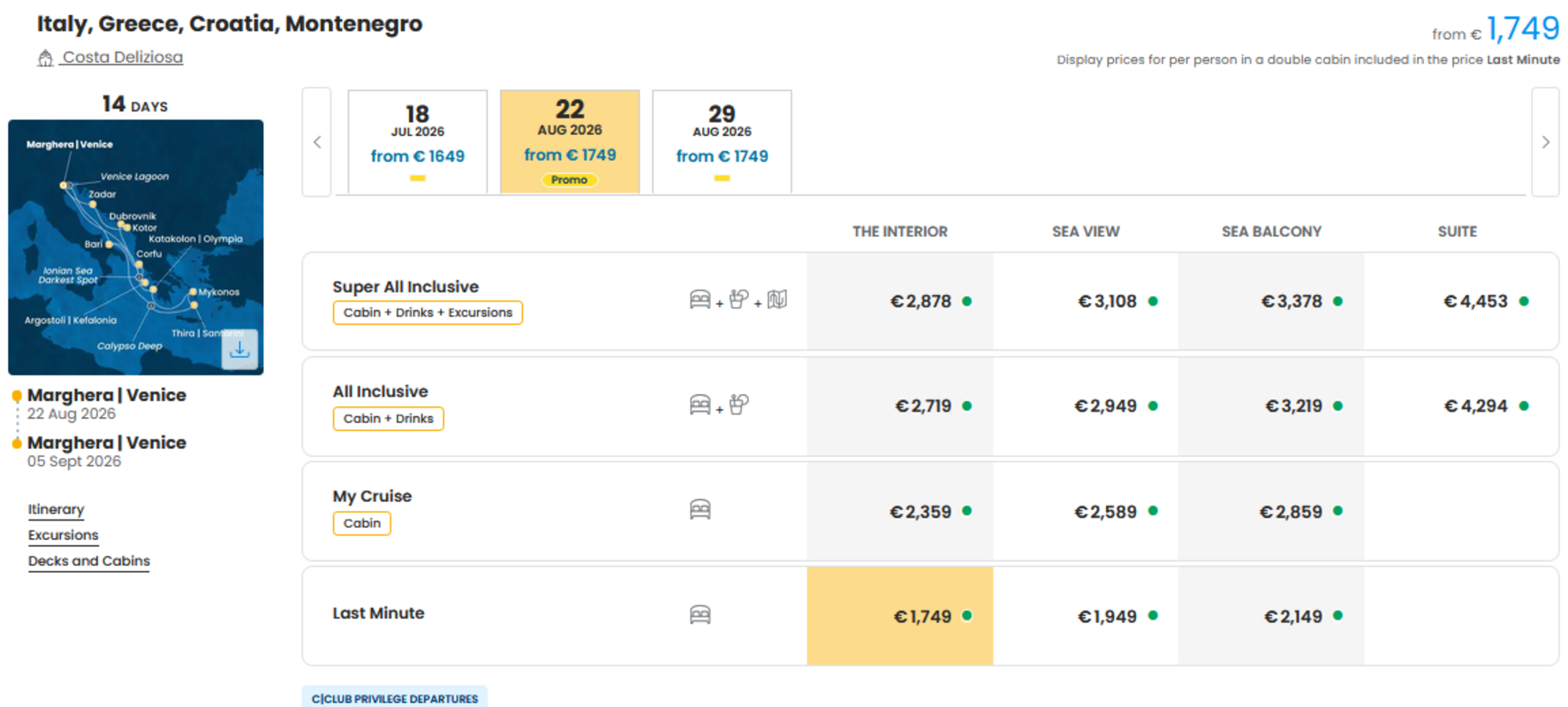Screen dimensions: 1568x707
Task: Click the cabin bed icon in Last Minute
Action: tap(700, 614)
